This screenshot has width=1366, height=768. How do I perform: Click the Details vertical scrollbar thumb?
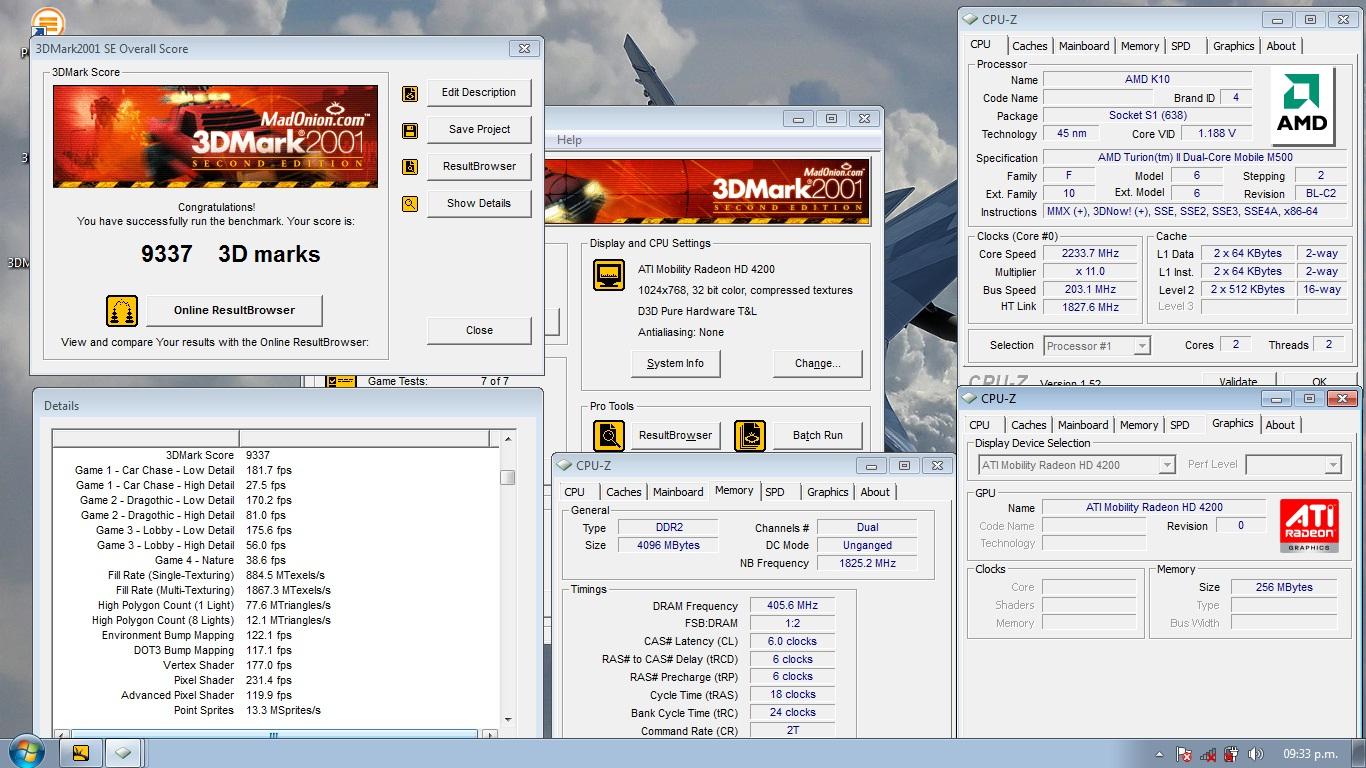pos(508,477)
